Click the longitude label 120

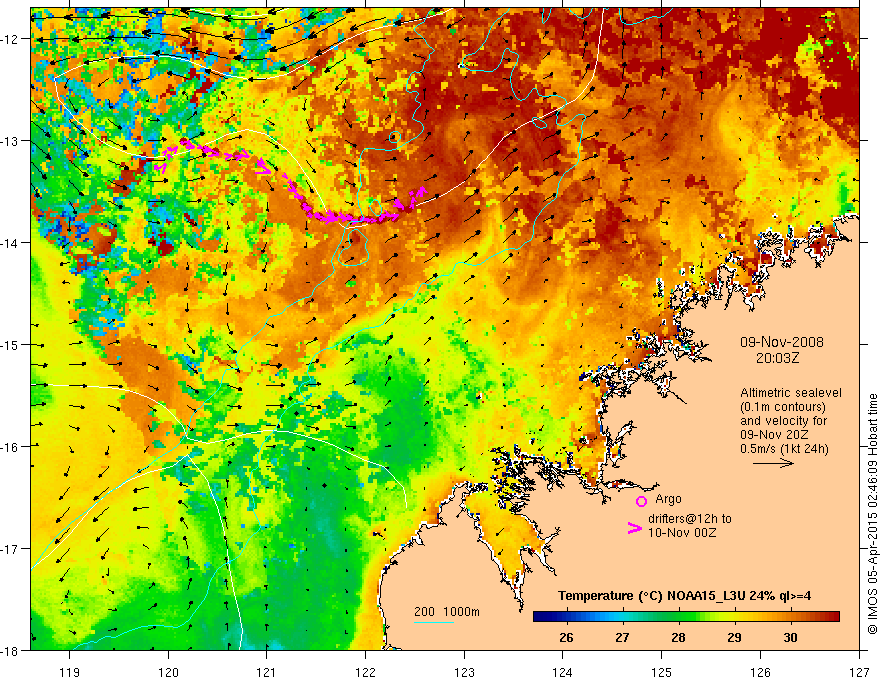click(168, 672)
